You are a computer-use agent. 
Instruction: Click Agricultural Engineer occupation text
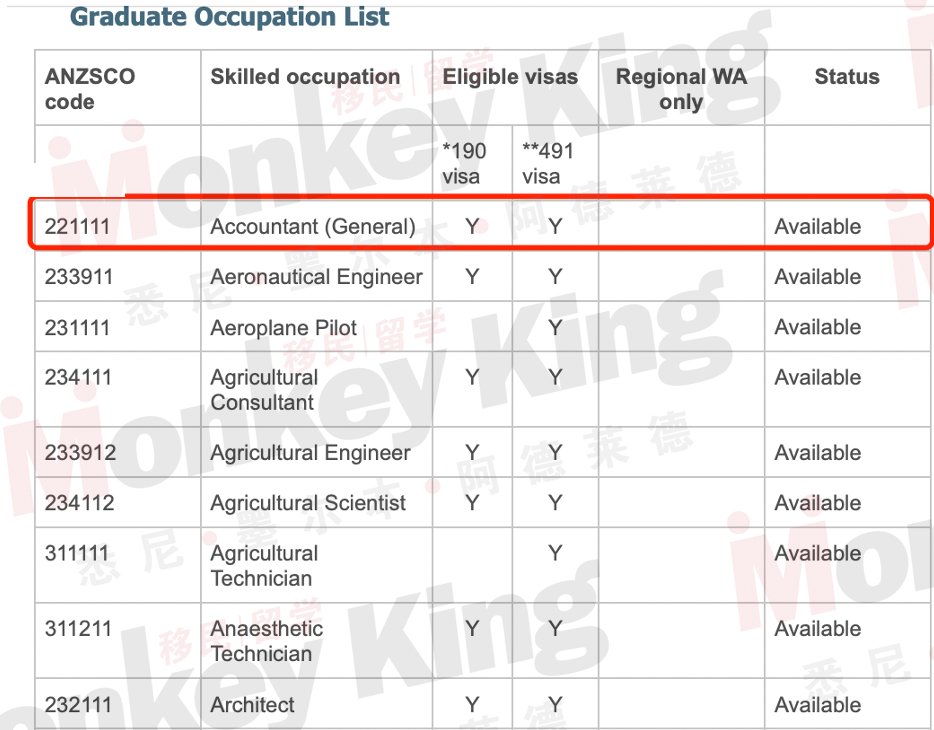[310, 453]
